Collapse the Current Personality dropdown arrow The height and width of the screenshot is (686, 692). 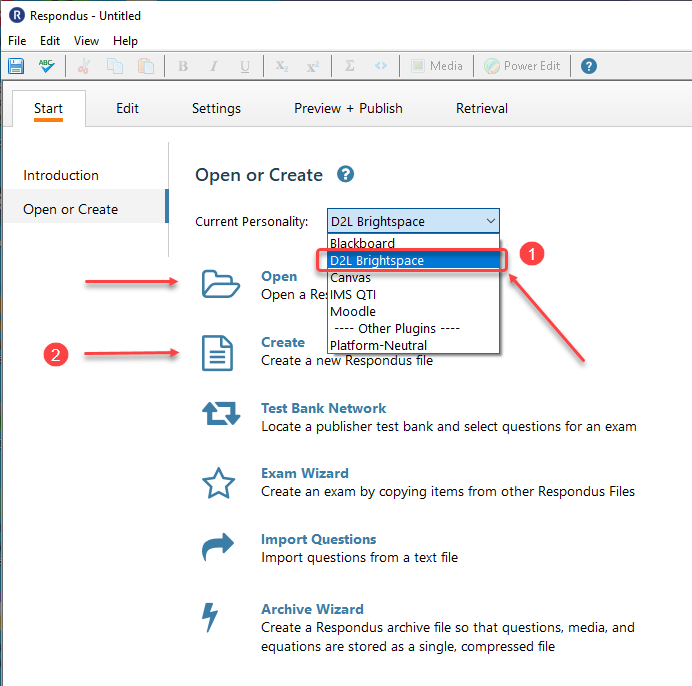(491, 221)
